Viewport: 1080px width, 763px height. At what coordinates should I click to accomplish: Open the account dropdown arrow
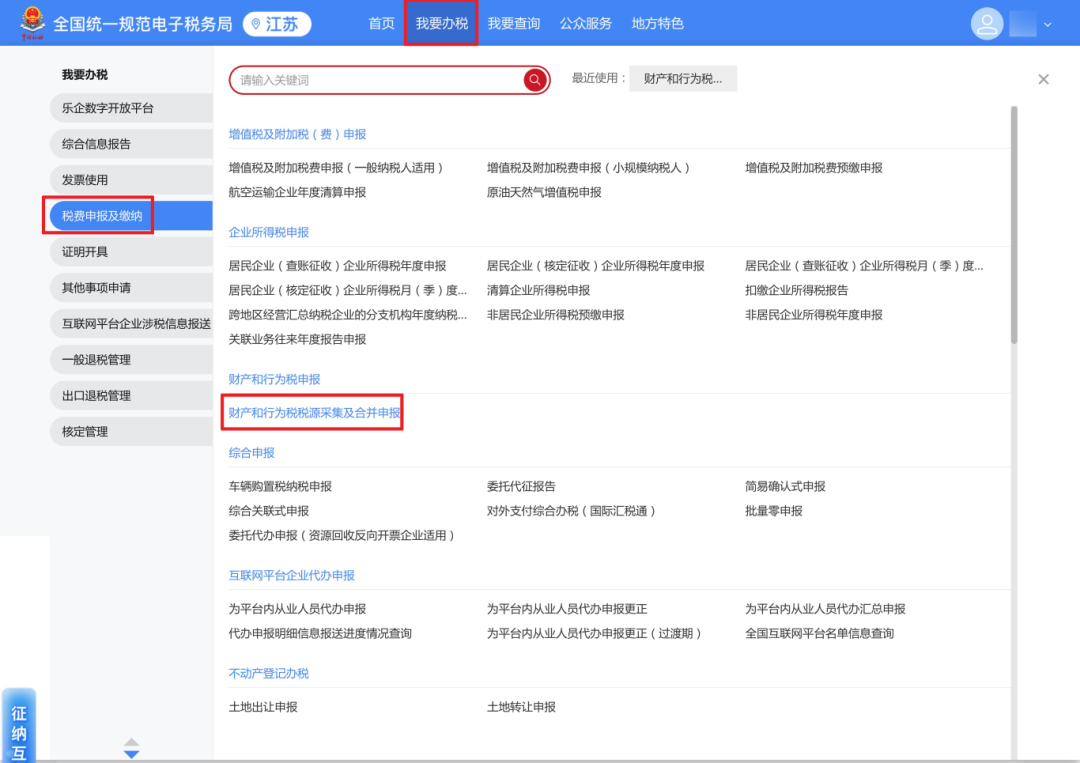(x=1048, y=24)
